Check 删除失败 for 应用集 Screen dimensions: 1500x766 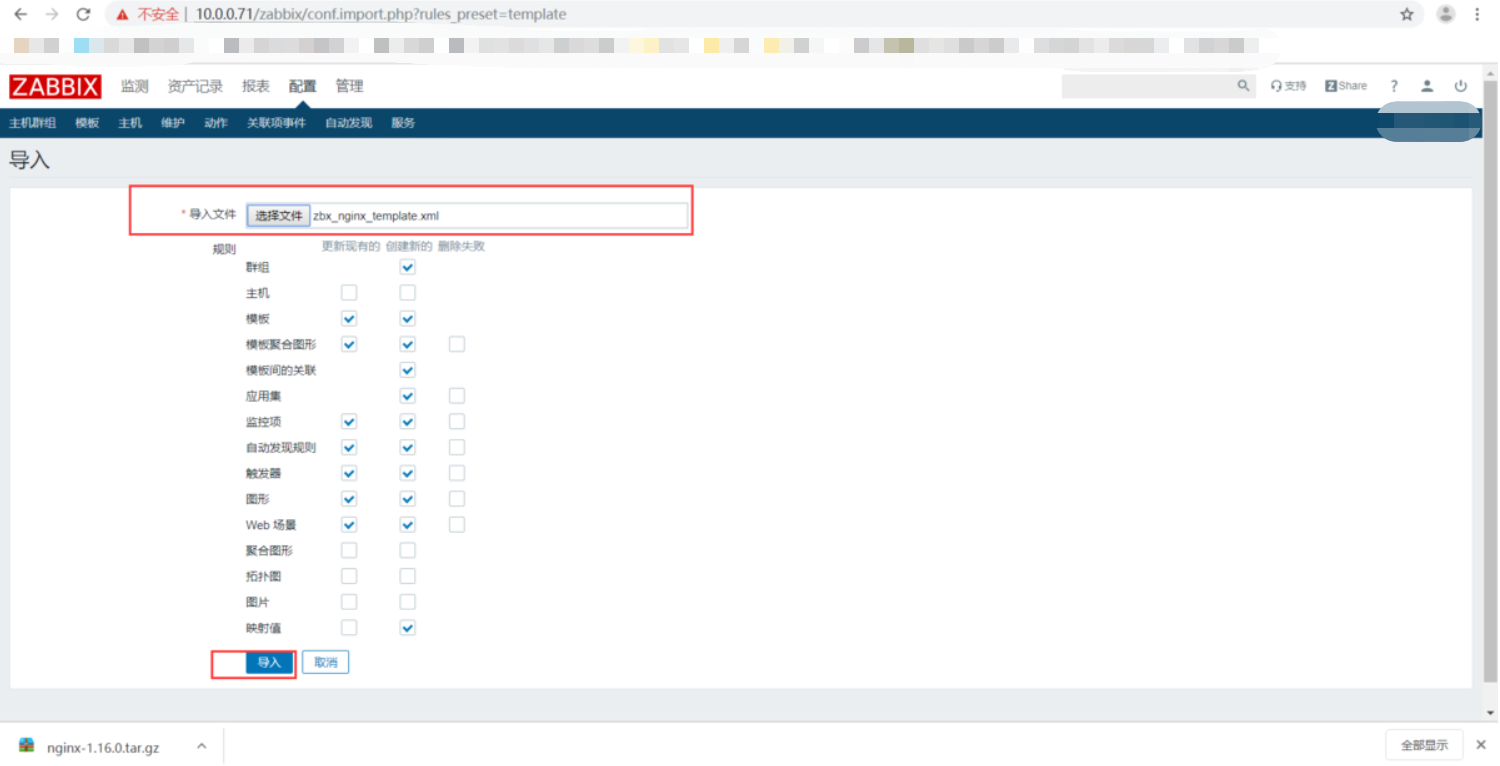tap(457, 396)
